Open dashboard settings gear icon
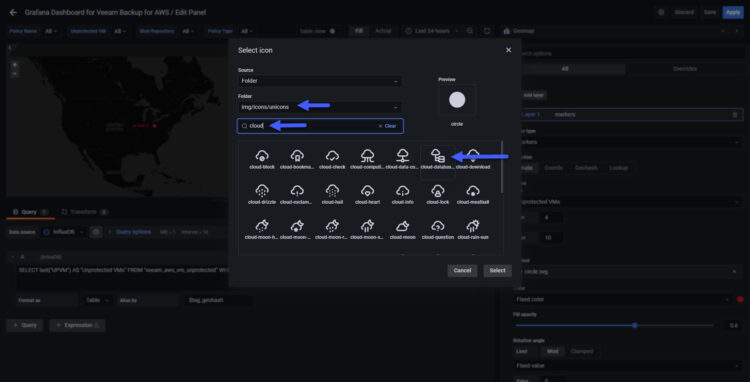Screen dimensions: 750x382 coord(661,12)
